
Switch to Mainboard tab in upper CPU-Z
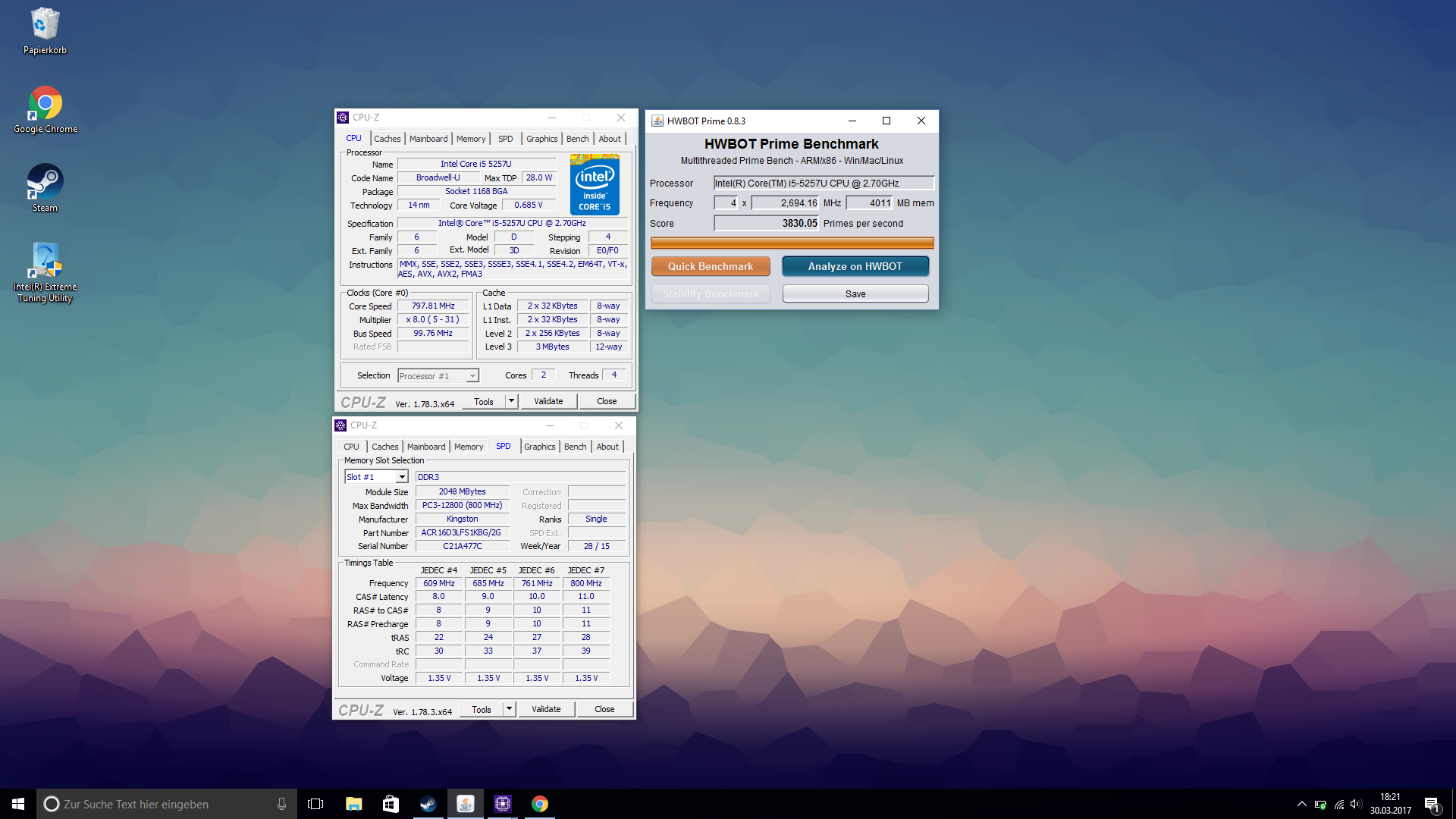[x=428, y=139]
